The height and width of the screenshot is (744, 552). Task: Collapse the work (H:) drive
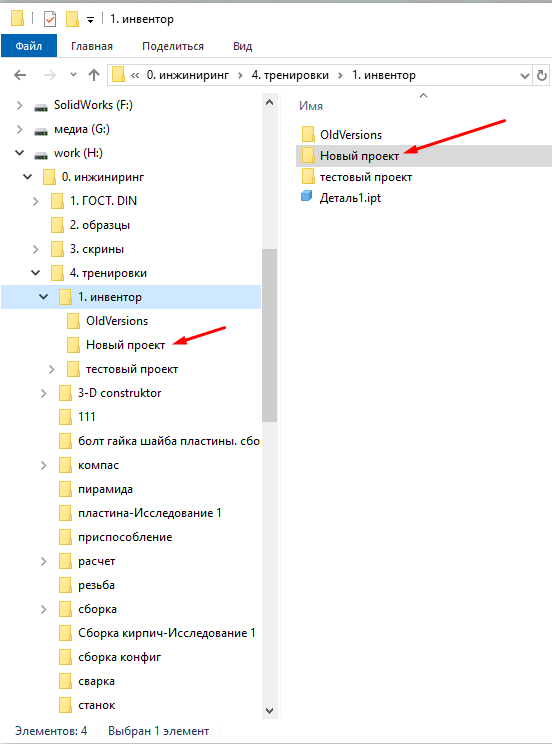click(x=19, y=153)
